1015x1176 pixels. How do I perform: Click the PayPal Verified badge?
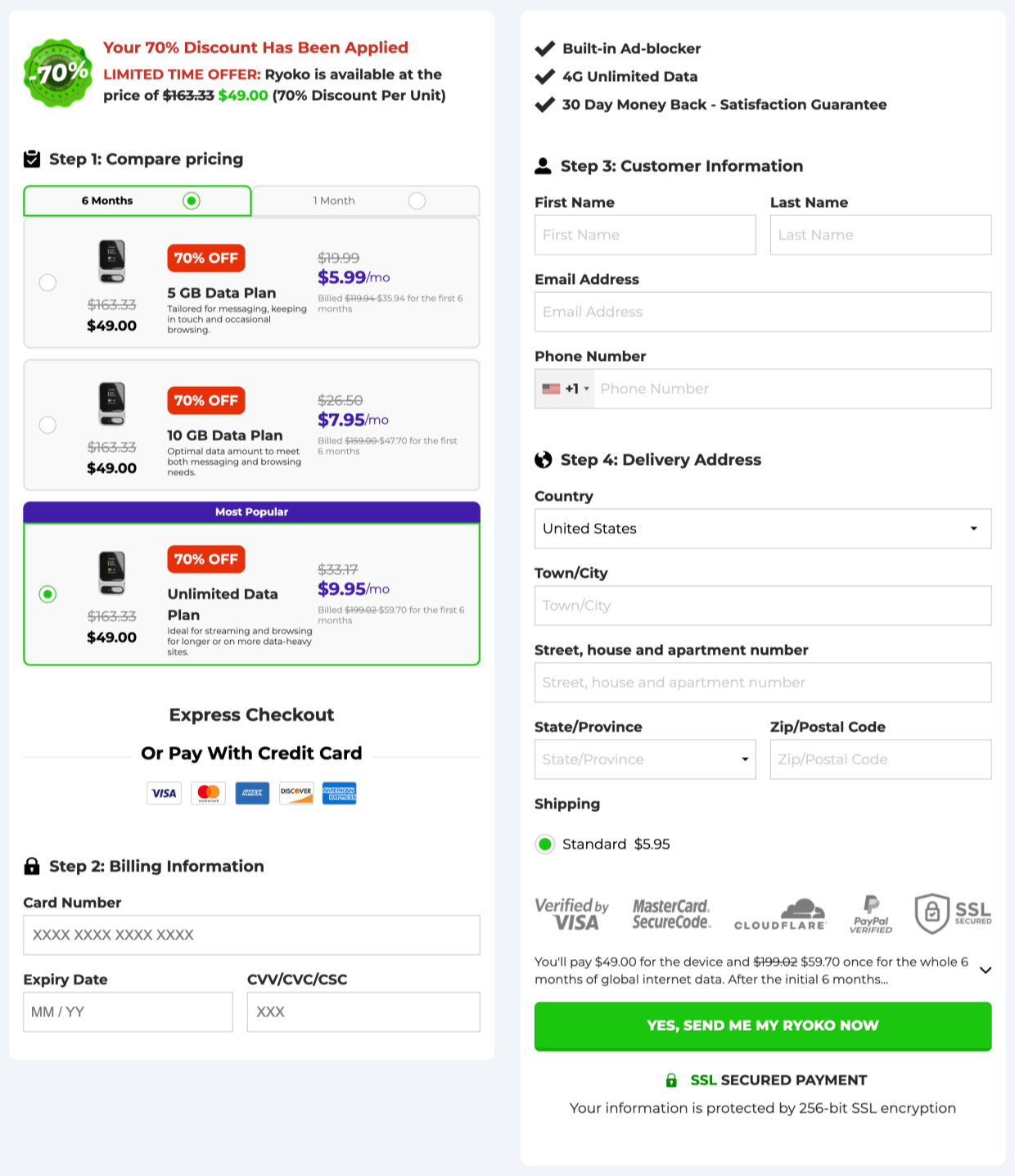tap(870, 912)
